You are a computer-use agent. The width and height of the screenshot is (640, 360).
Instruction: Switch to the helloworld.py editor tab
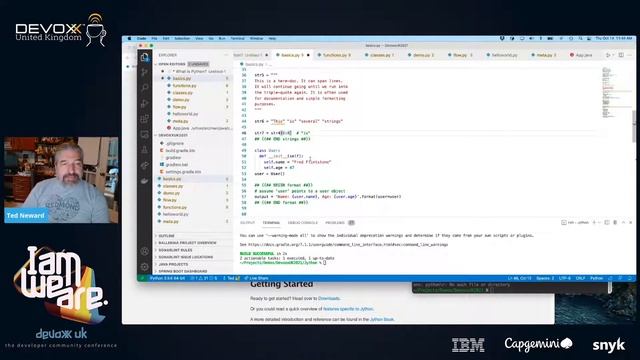click(503, 55)
